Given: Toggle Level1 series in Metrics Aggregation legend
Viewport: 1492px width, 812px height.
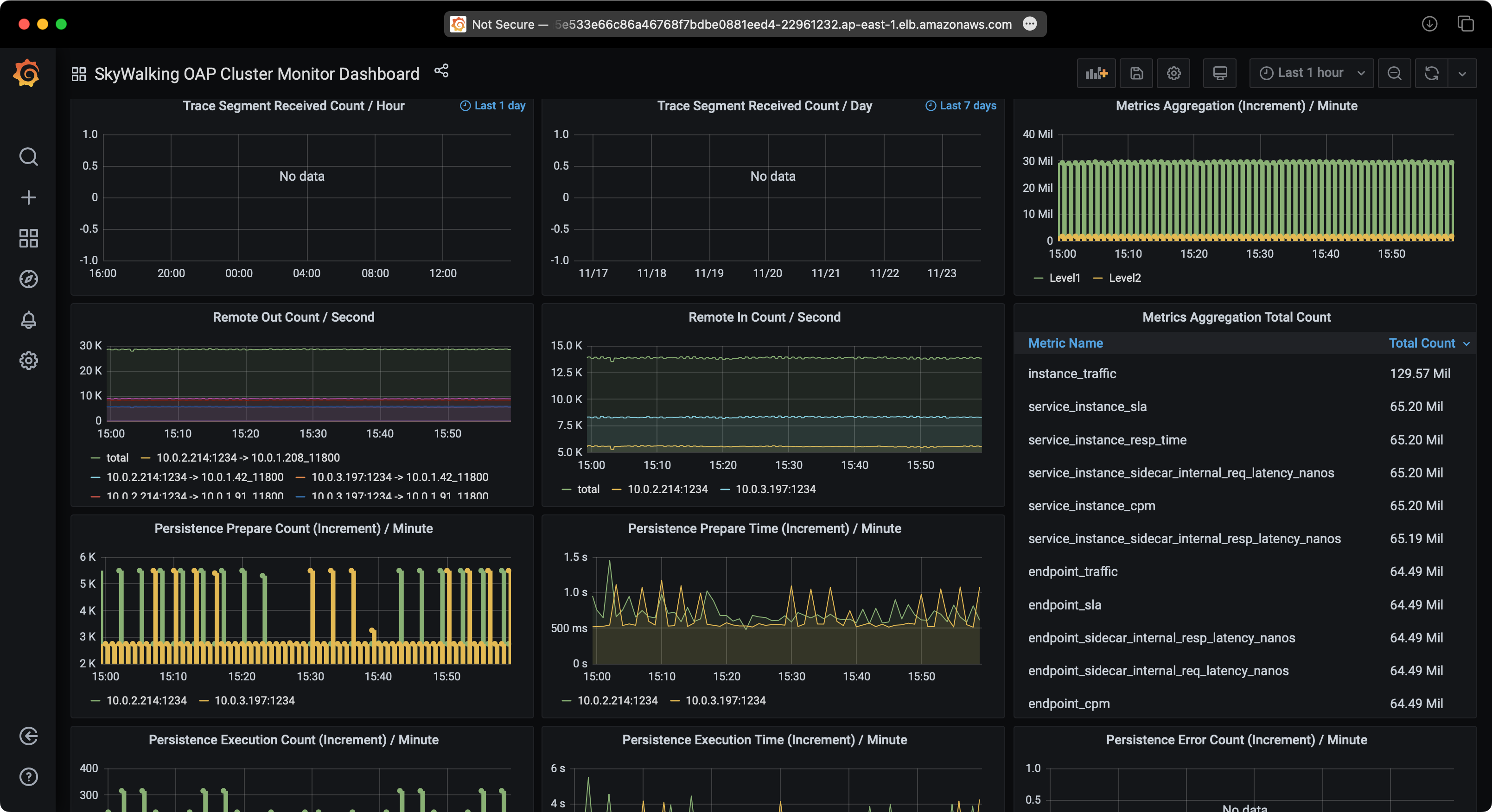Looking at the screenshot, I should (1064, 278).
